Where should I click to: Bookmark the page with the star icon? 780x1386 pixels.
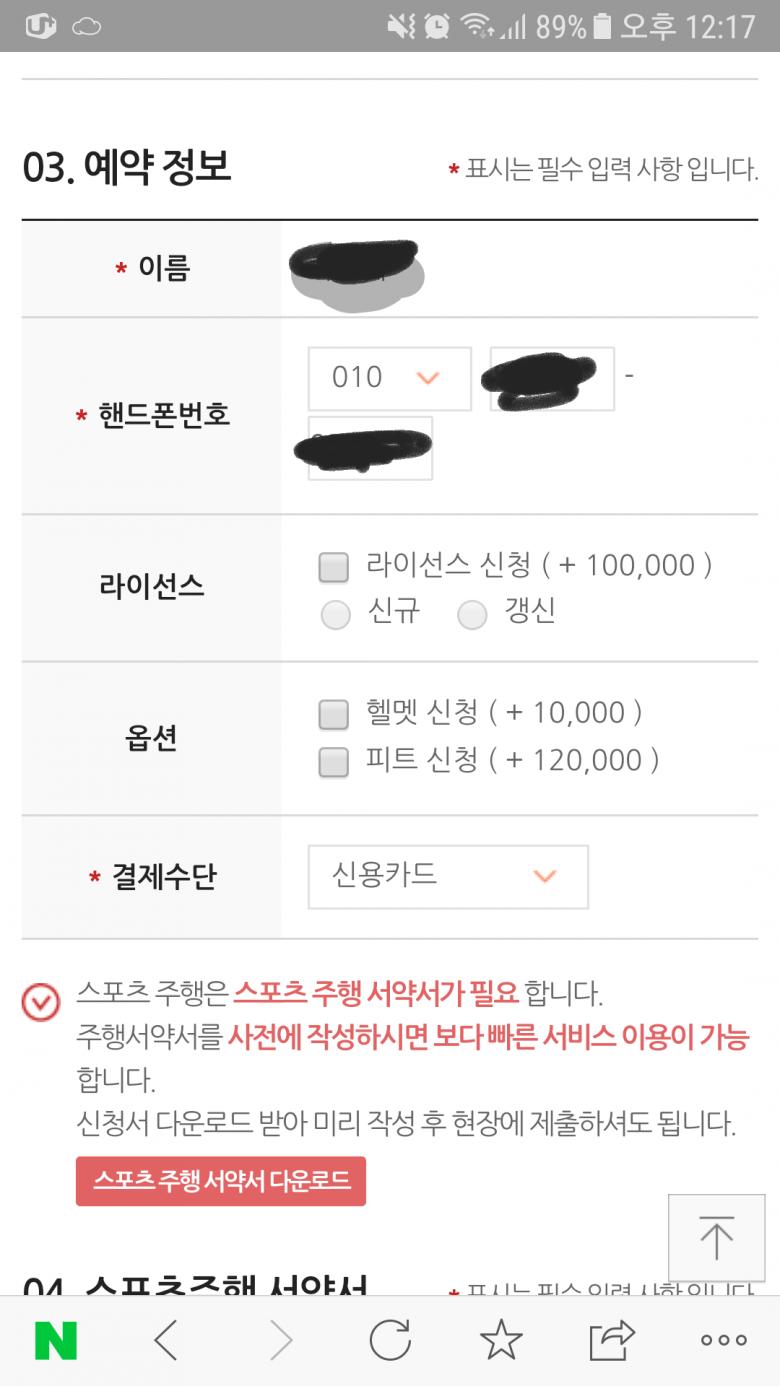point(501,1340)
